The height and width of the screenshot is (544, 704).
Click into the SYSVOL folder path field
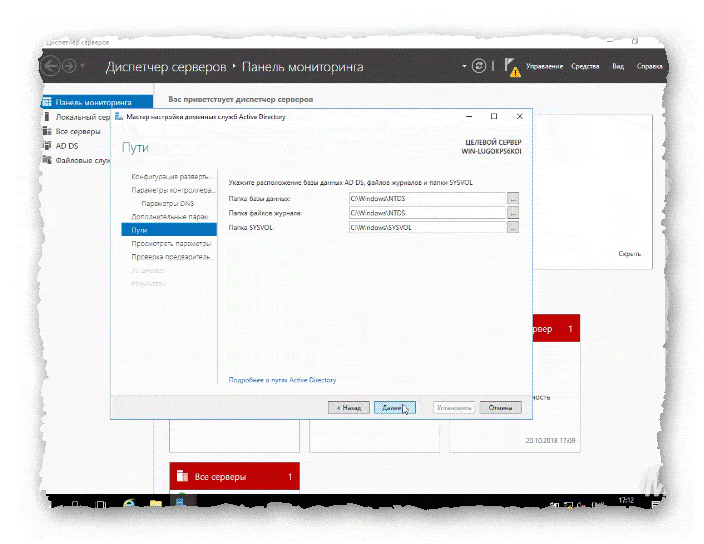tap(425, 228)
